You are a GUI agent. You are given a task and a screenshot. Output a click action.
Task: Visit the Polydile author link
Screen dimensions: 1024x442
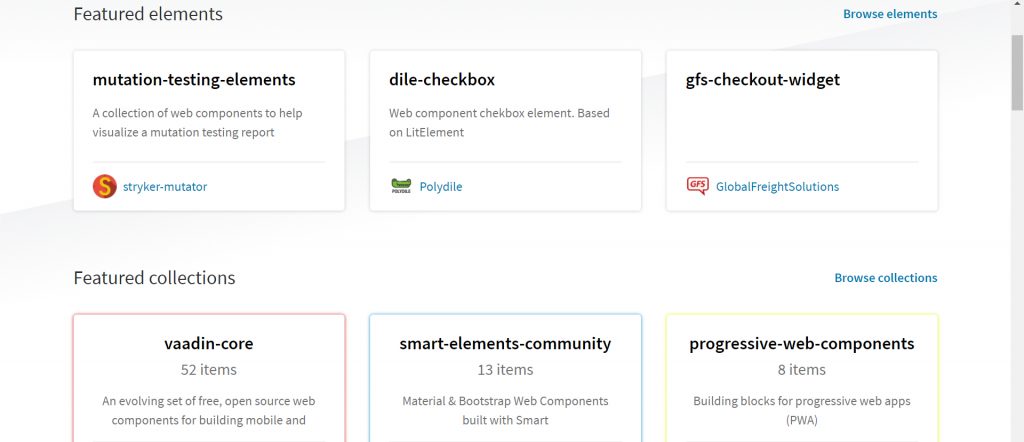click(x=441, y=187)
